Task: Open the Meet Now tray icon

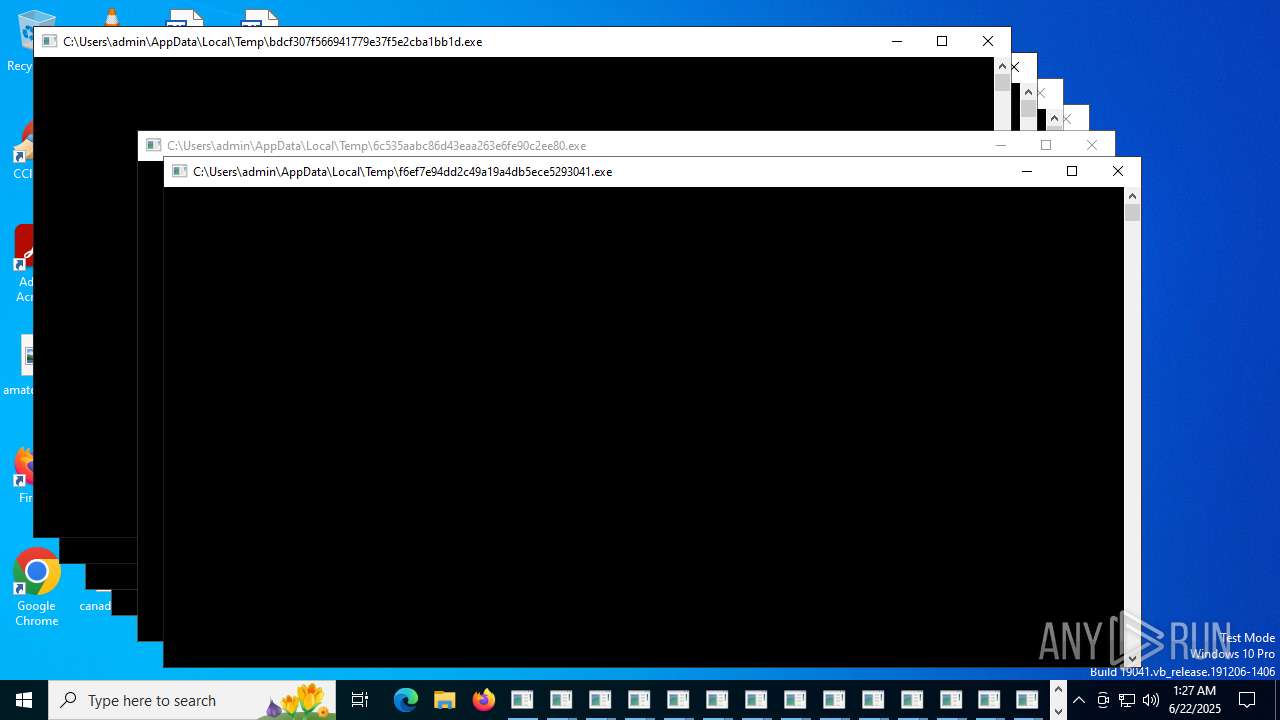Action: [1103, 700]
